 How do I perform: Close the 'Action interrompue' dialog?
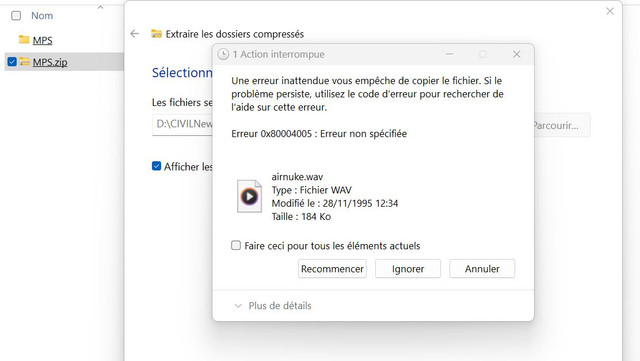click(x=517, y=54)
